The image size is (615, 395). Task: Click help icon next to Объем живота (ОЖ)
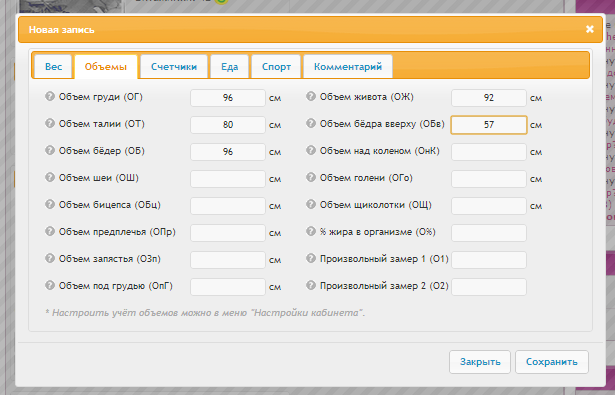(x=311, y=96)
